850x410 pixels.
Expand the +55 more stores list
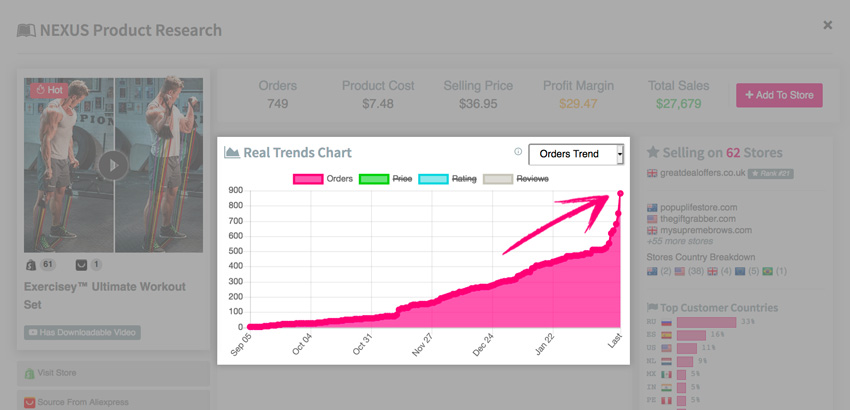coord(680,241)
